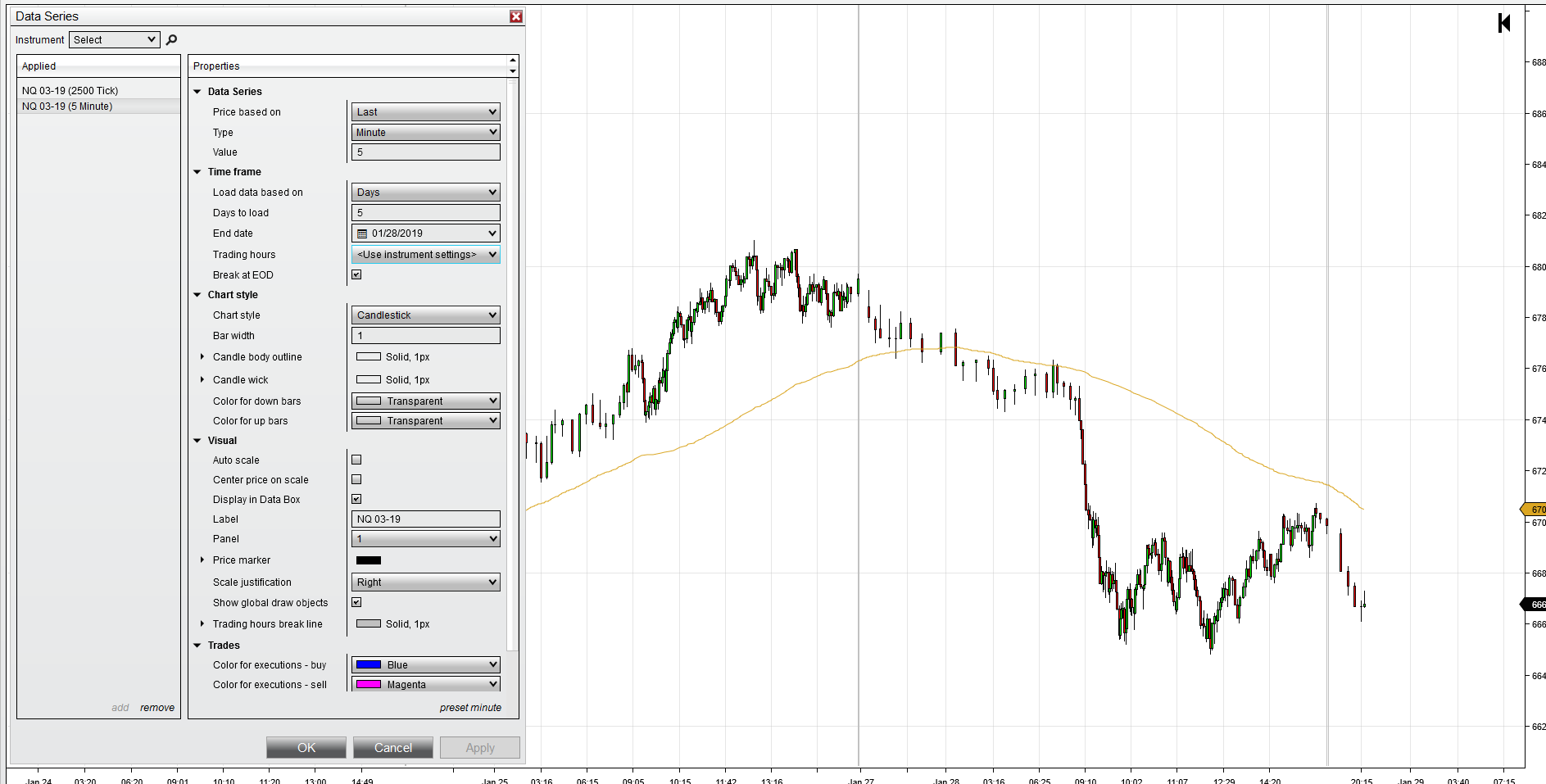Click the instrument search magnifier icon
The image size is (1546, 784).
coord(171,39)
